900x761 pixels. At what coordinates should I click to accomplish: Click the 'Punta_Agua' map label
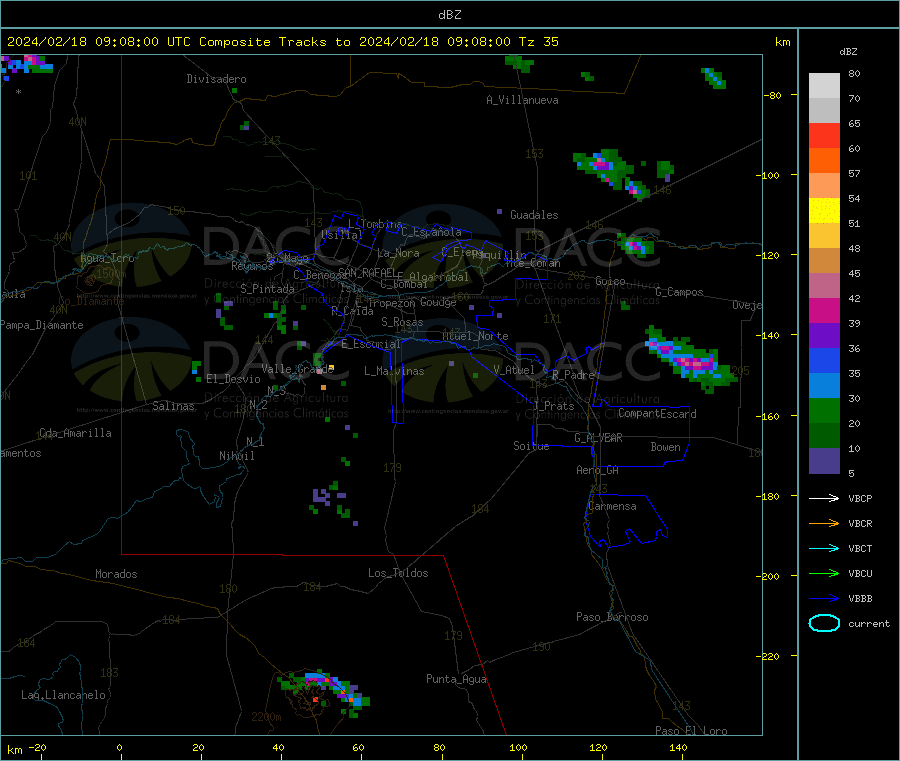(x=456, y=679)
